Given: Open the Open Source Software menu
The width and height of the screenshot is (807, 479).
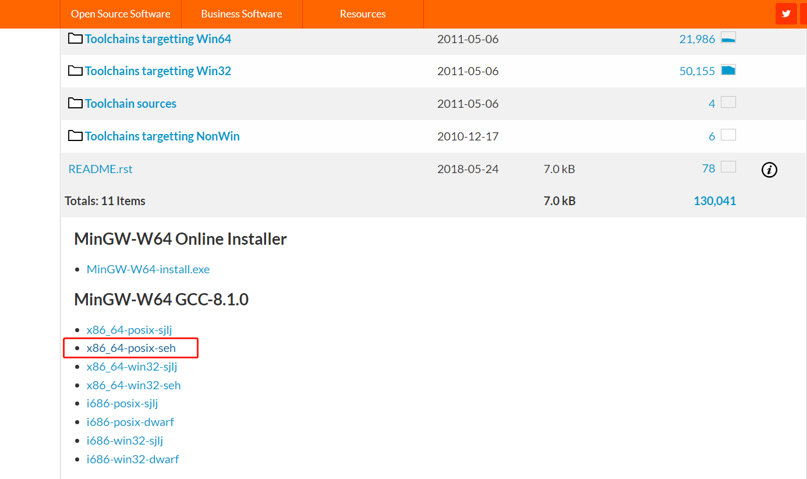Looking at the screenshot, I should (x=120, y=14).
